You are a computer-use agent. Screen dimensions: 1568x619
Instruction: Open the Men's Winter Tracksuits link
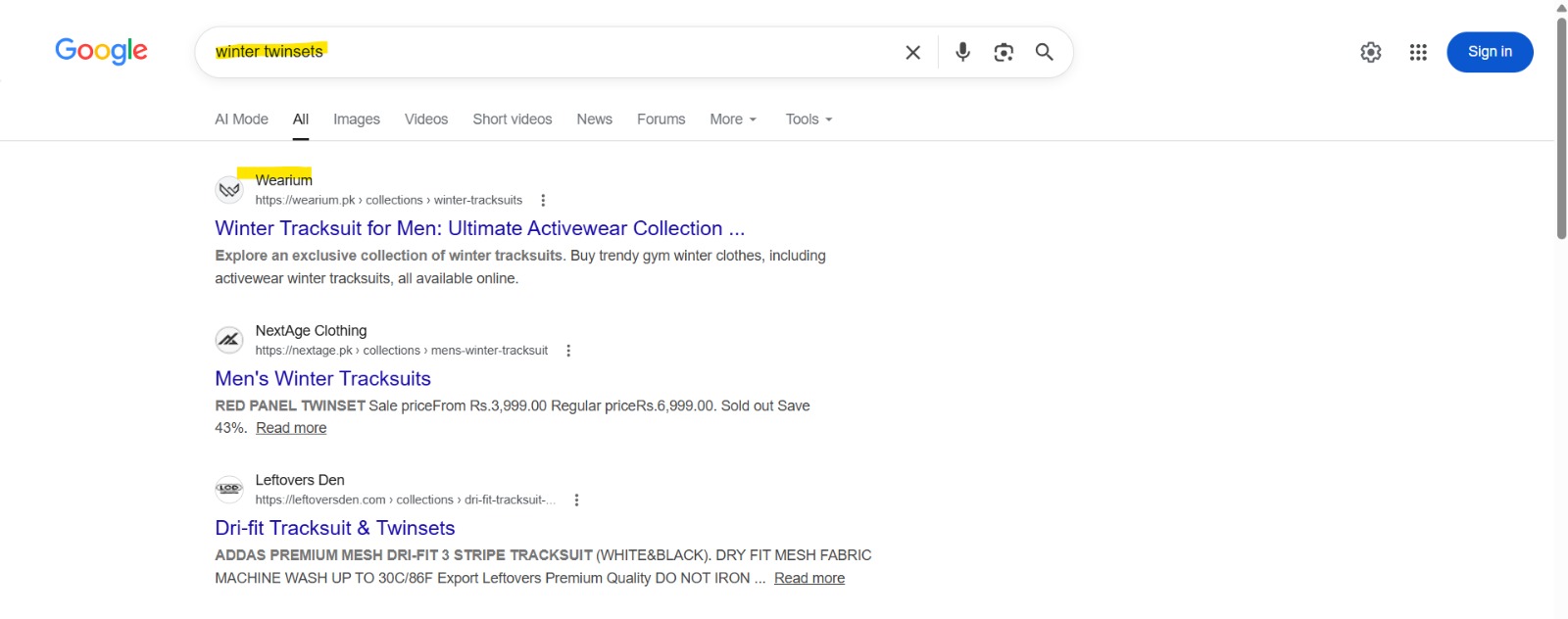click(x=323, y=378)
